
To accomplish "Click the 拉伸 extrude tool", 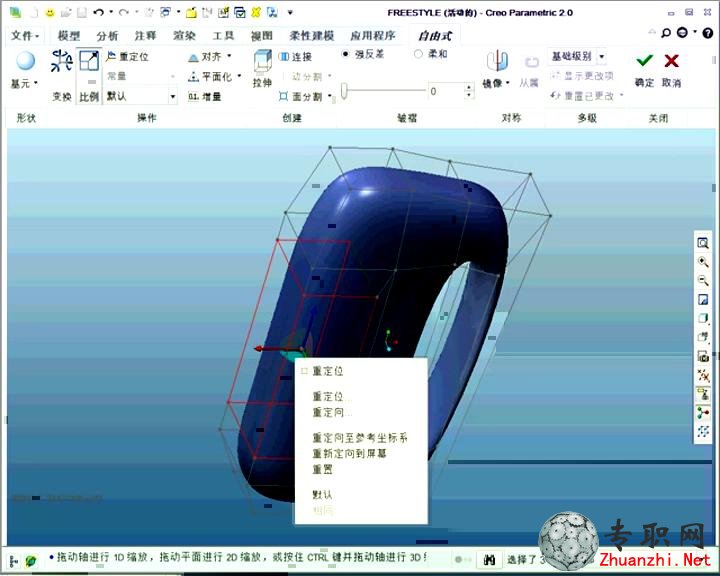I will pyautogui.click(x=262, y=69).
